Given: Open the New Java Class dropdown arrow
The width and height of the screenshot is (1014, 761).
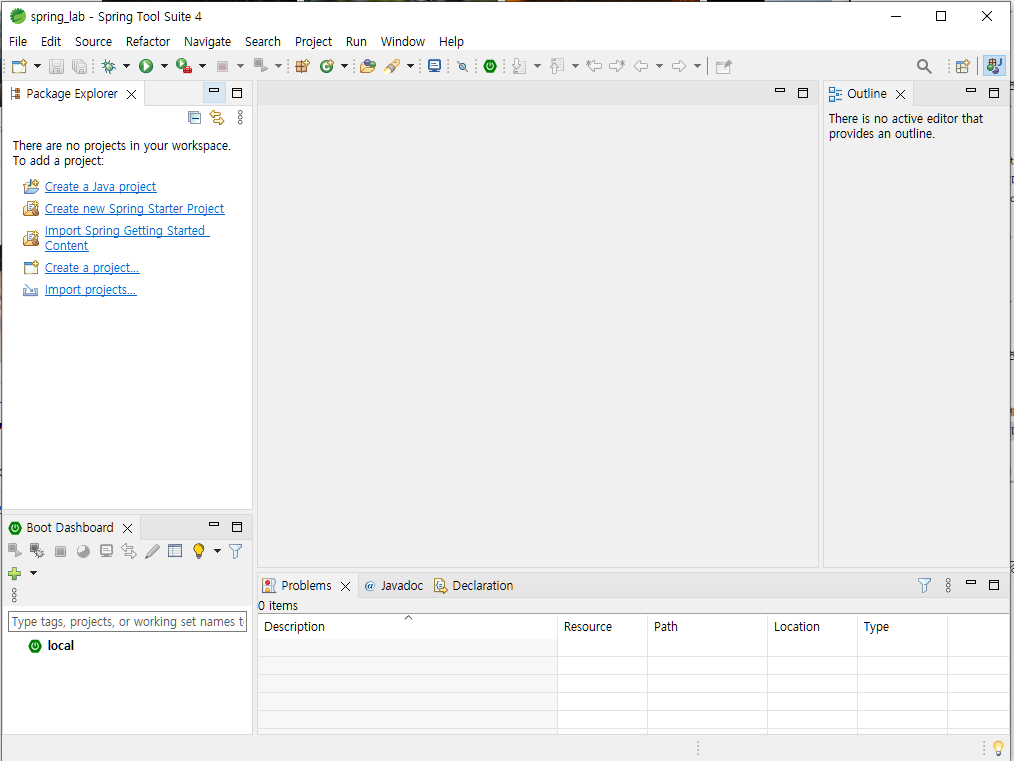Looking at the screenshot, I should (344, 66).
